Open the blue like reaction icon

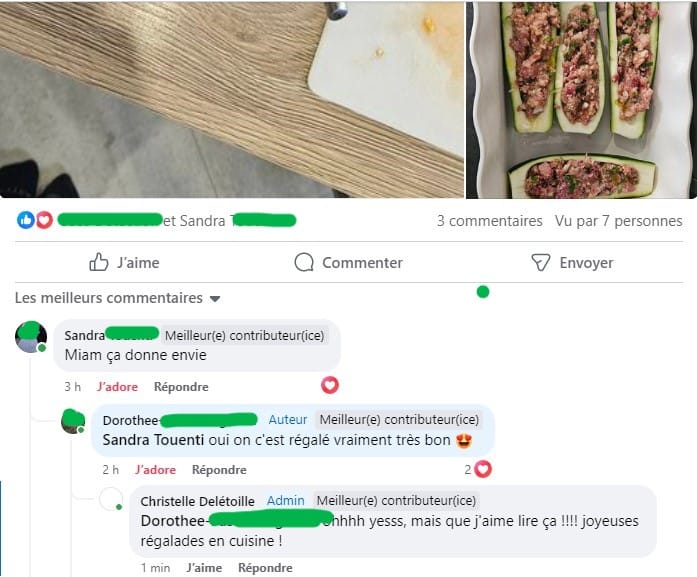coord(26,220)
